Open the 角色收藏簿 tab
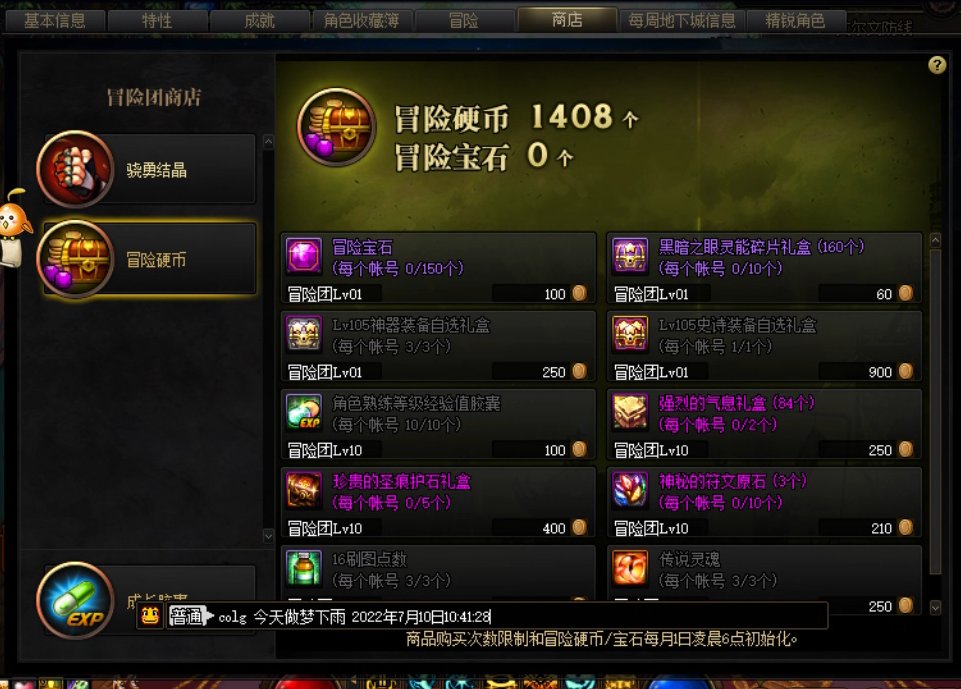Viewport: 961px width, 689px height. coord(362,21)
